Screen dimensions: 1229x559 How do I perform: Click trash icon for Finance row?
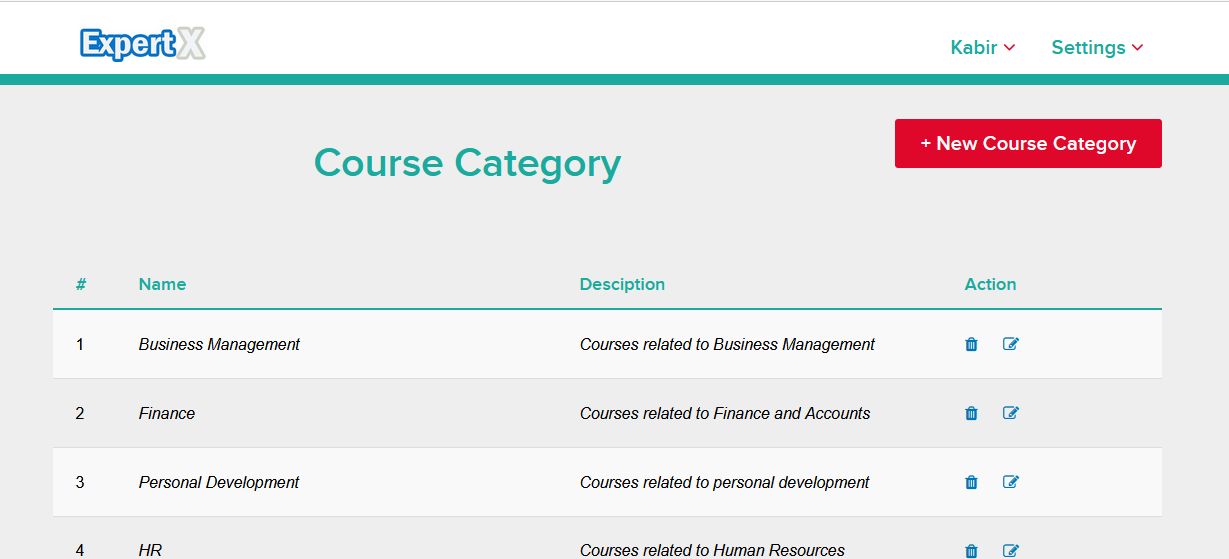click(x=971, y=413)
